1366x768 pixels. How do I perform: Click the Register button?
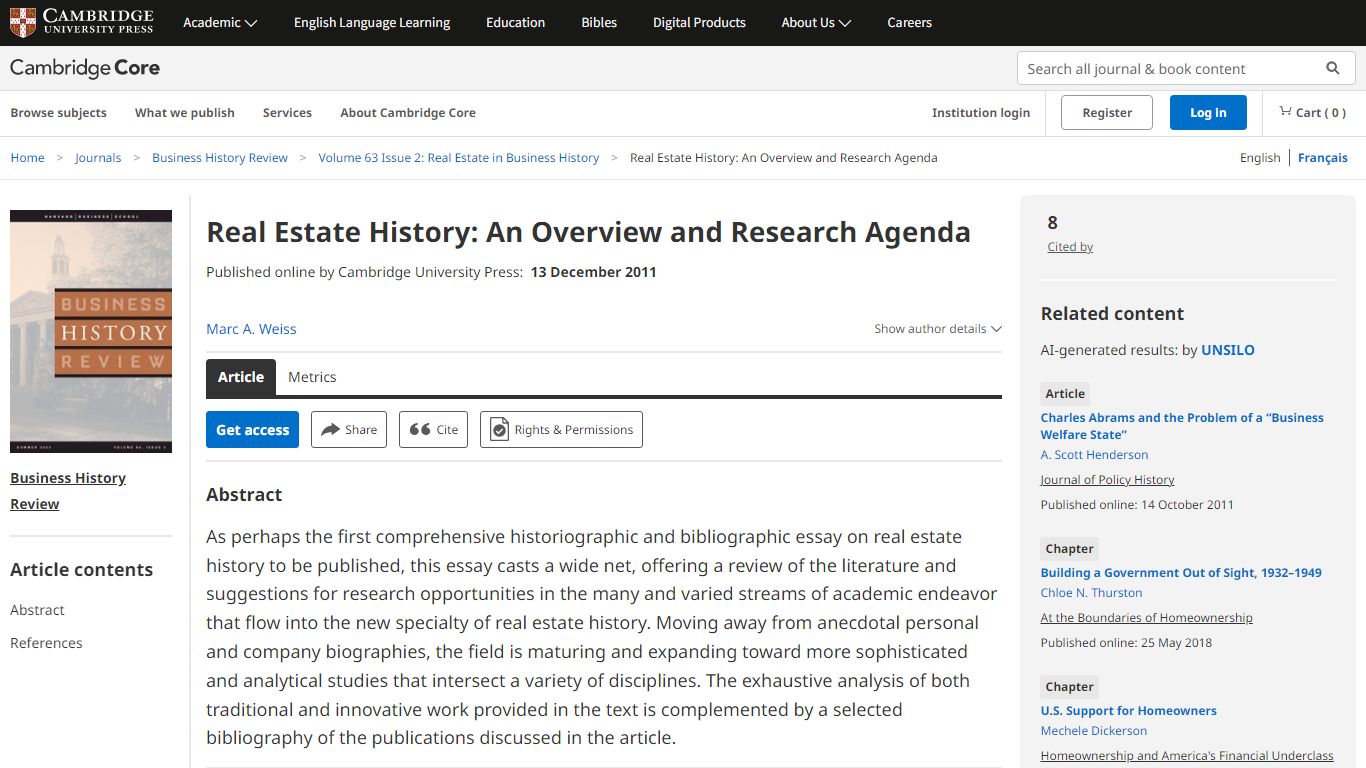(1107, 113)
